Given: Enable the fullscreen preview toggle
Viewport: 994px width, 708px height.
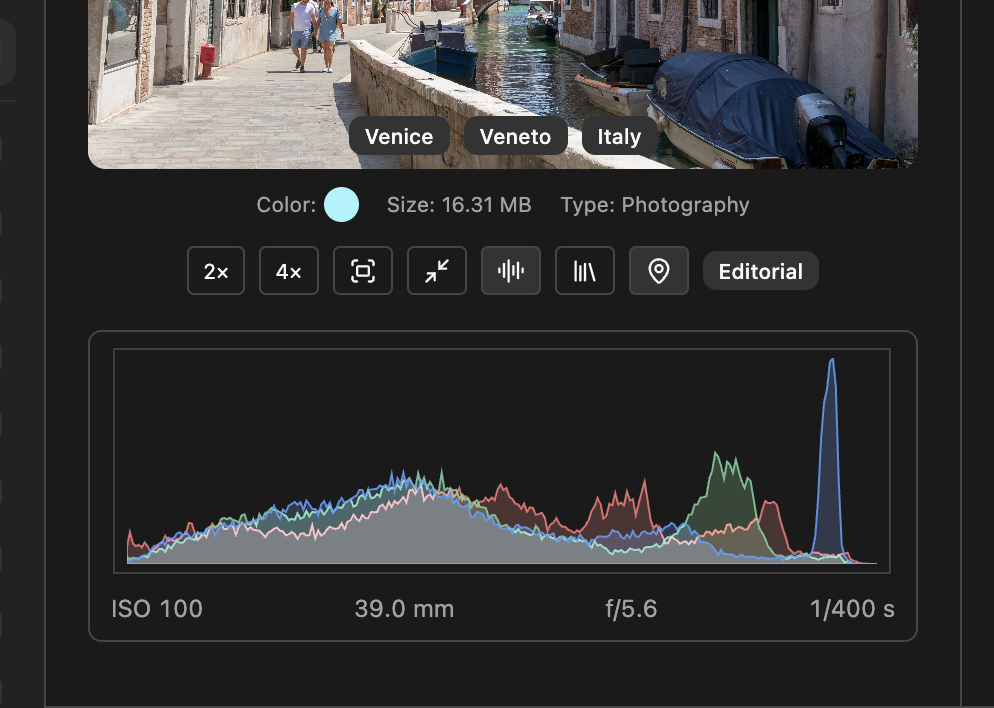Looking at the screenshot, I should pos(362,270).
